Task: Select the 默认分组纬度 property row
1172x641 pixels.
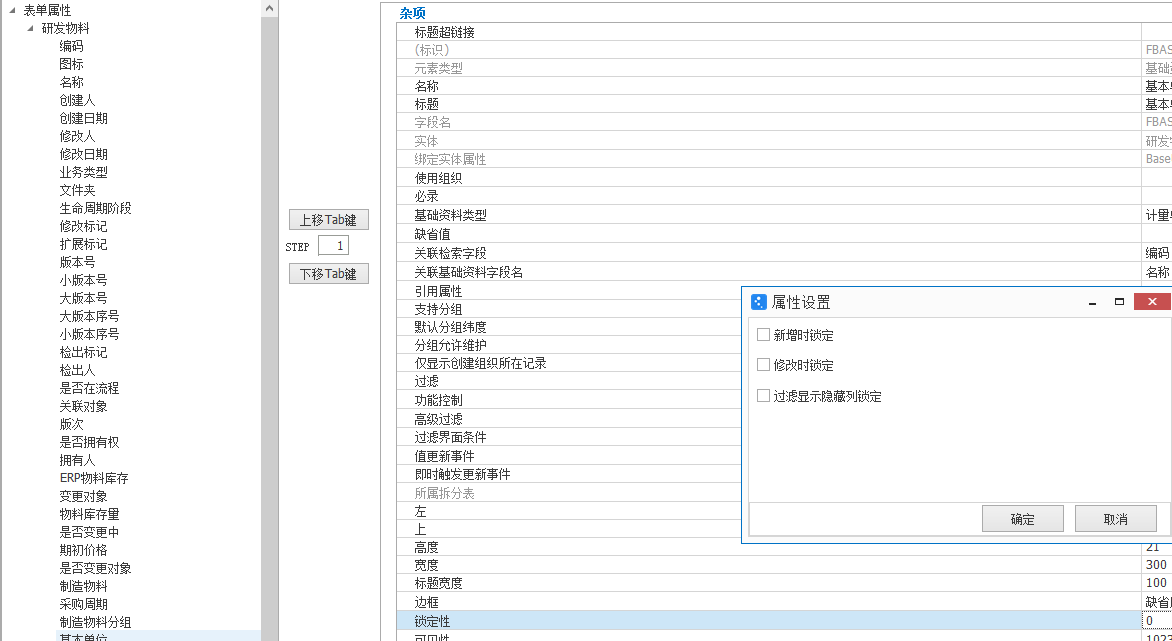Action: point(569,327)
